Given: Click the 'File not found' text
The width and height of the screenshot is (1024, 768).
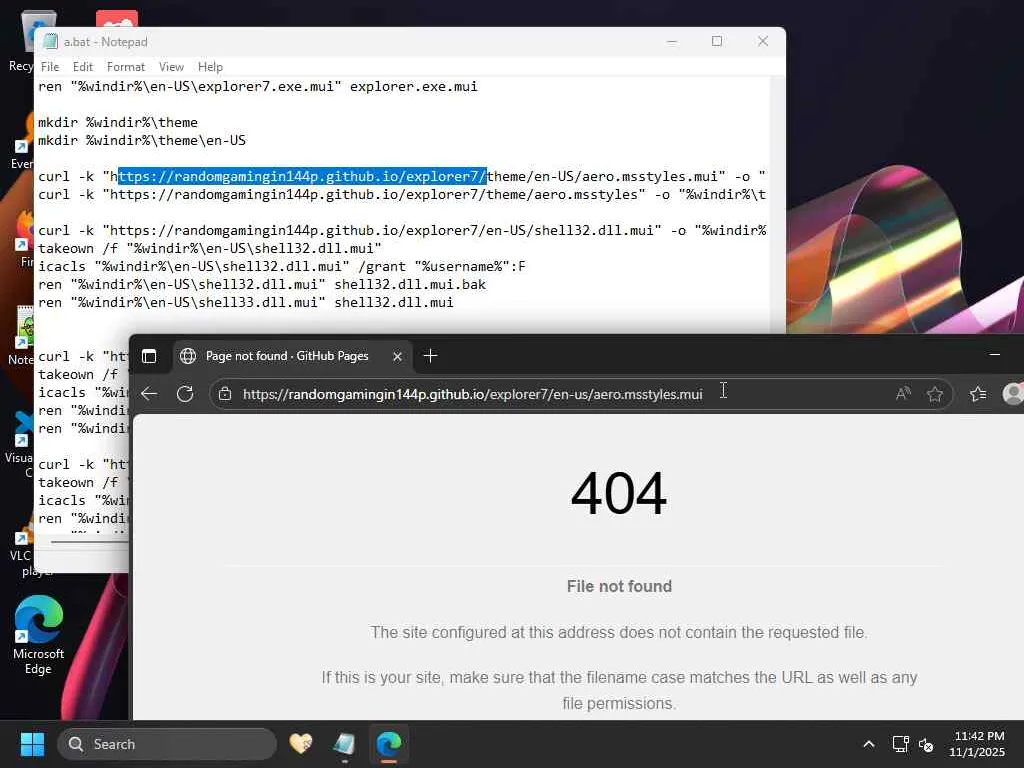Looking at the screenshot, I should coord(619,586).
